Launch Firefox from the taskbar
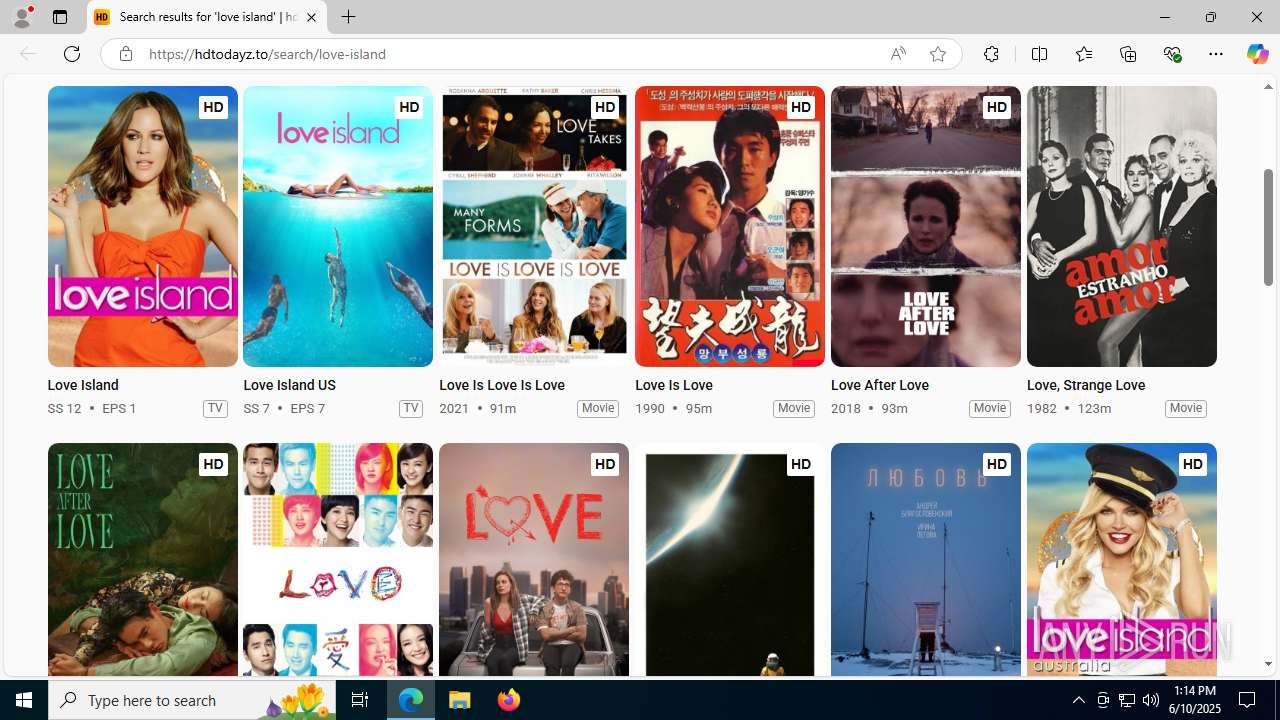Screen dimensions: 1280x720 (509, 700)
